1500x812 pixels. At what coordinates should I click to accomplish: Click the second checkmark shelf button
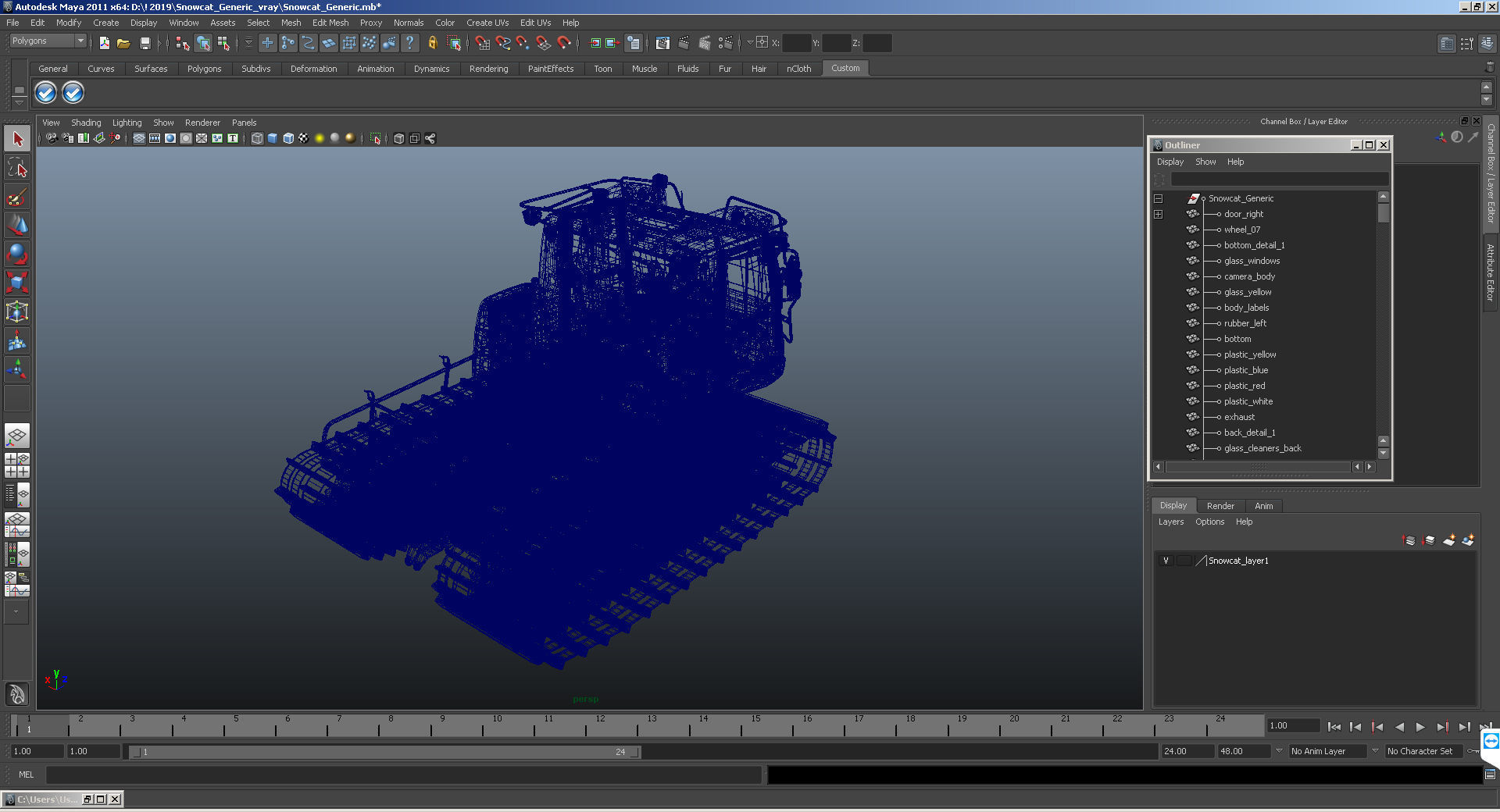(x=73, y=93)
